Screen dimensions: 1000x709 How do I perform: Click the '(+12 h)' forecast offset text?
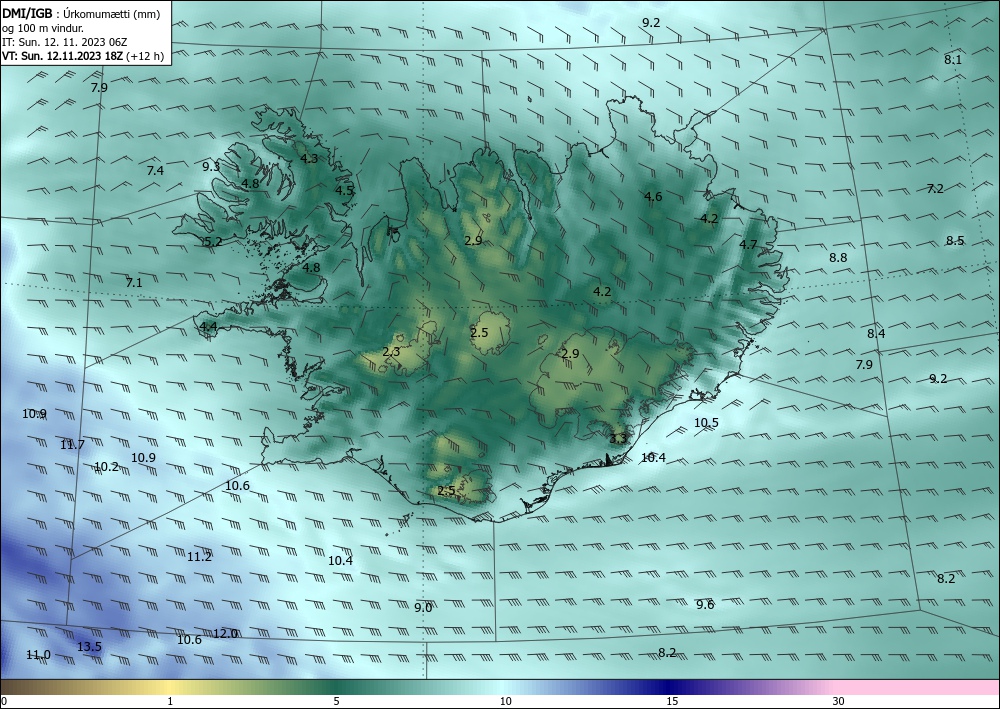tap(145, 56)
